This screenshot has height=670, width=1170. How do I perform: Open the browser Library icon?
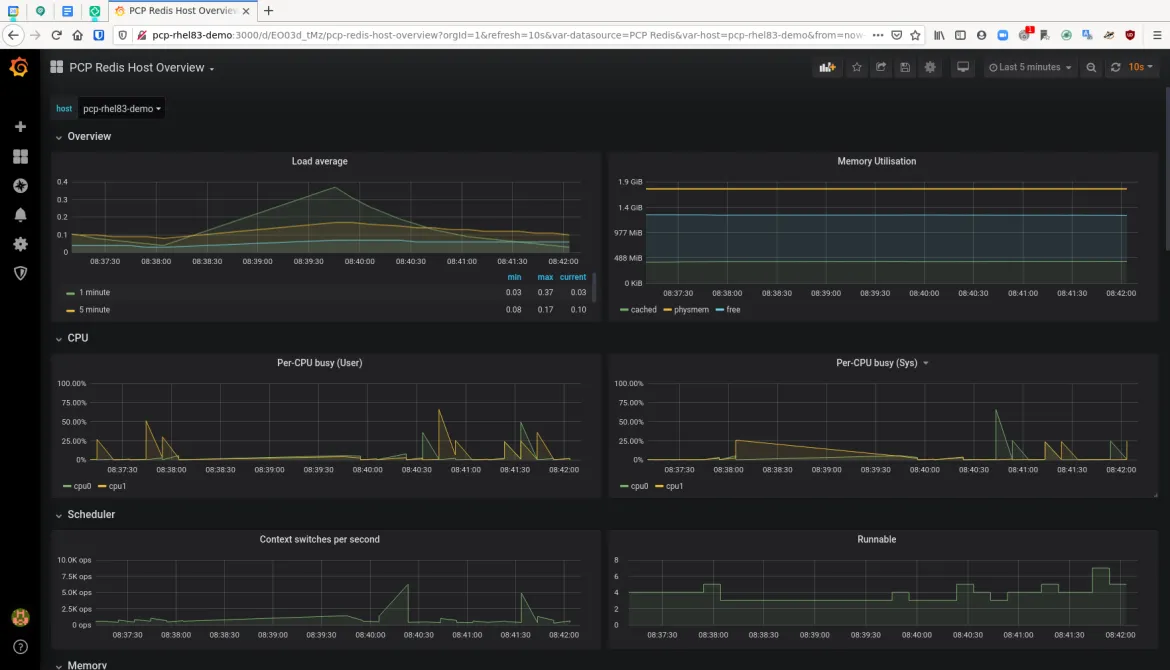coord(939,35)
